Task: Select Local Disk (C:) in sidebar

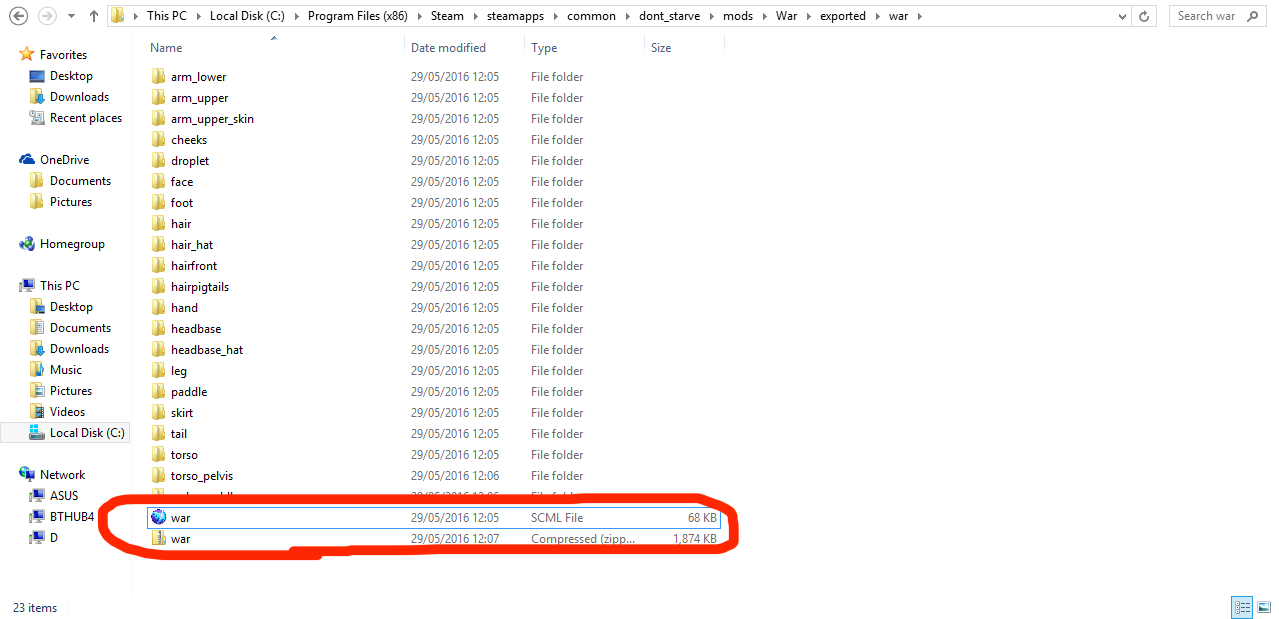Action: (x=66, y=433)
